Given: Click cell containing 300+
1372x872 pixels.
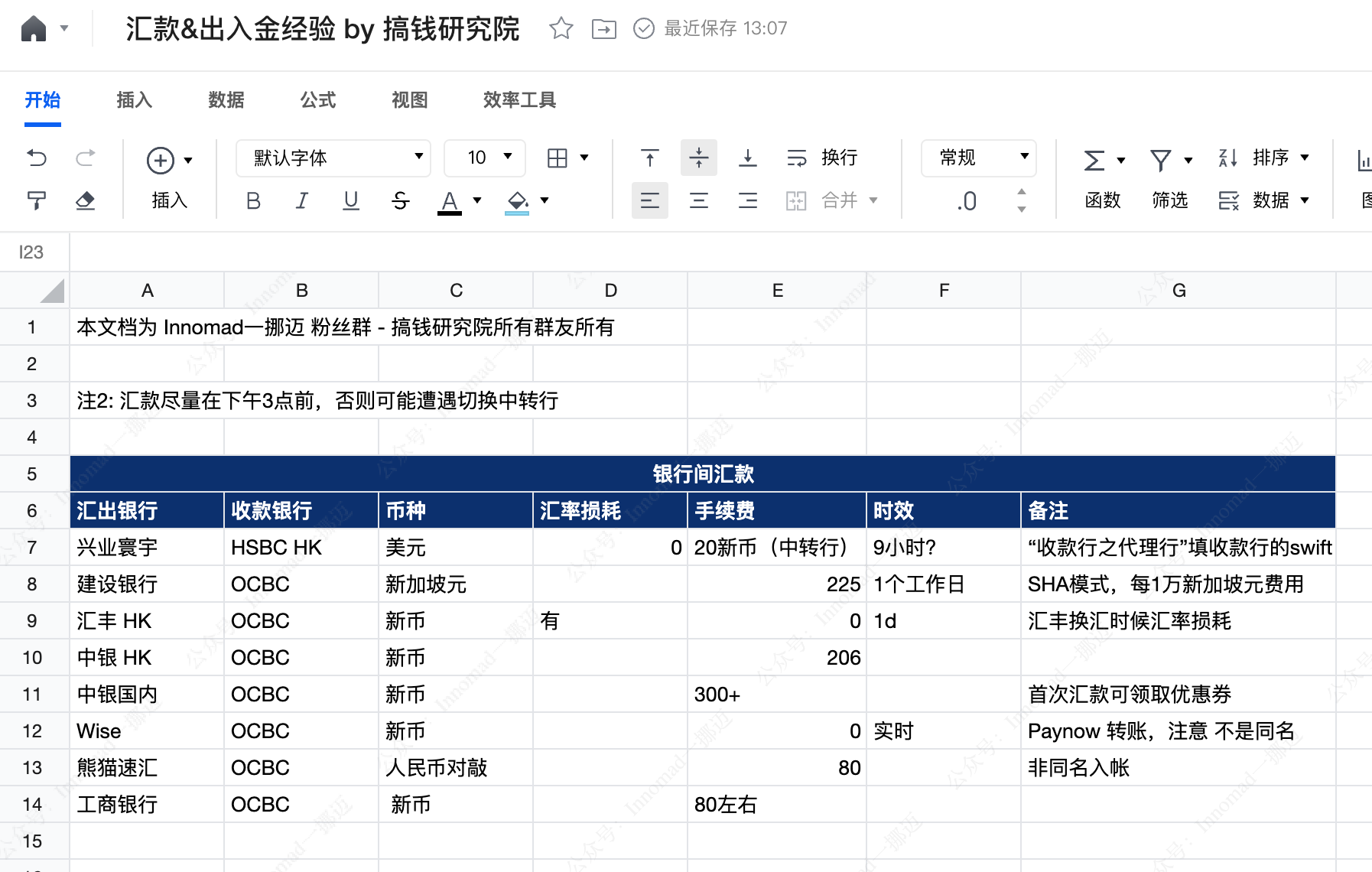Looking at the screenshot, I should point(777,695).
